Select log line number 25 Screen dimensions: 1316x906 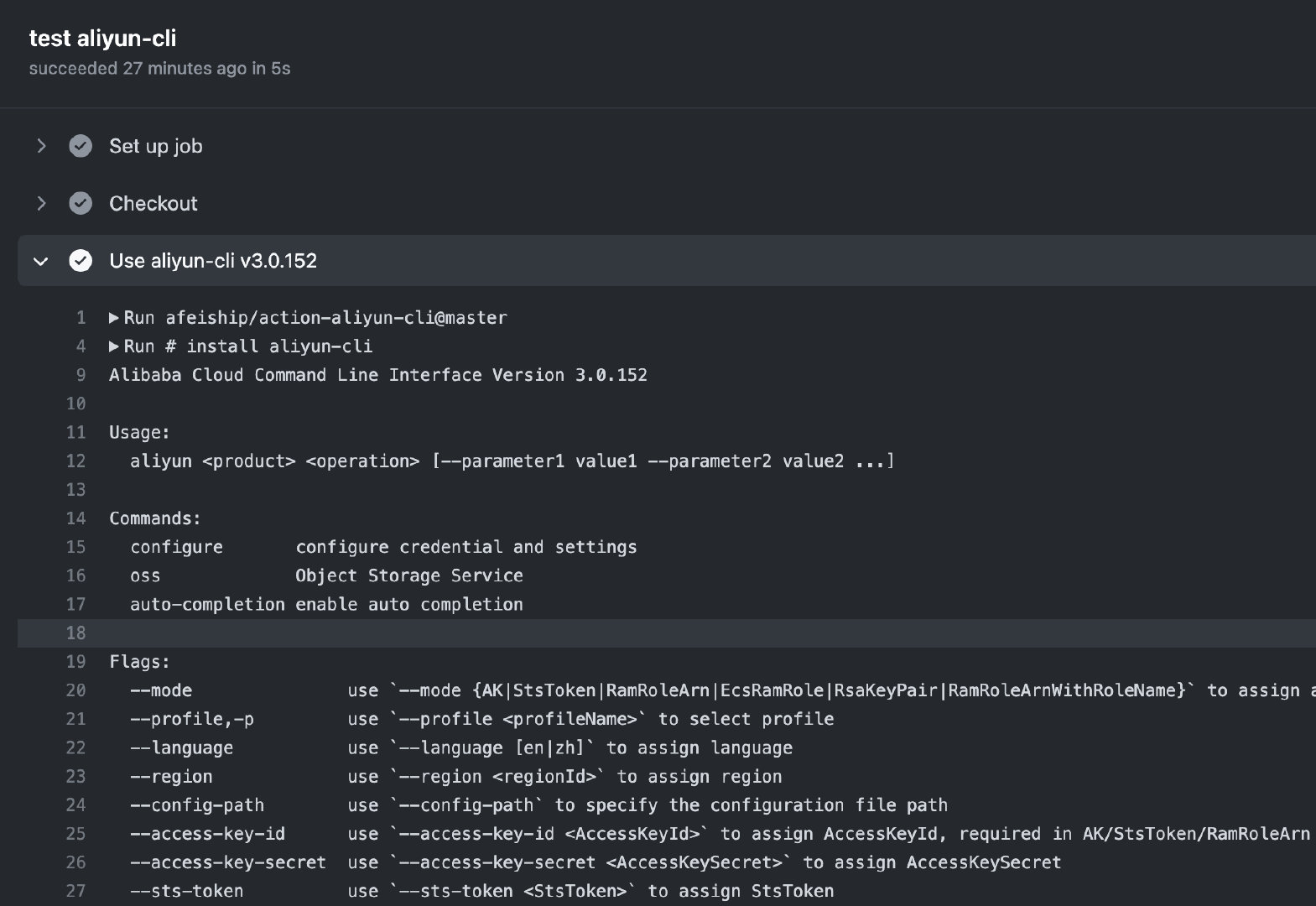76,834
